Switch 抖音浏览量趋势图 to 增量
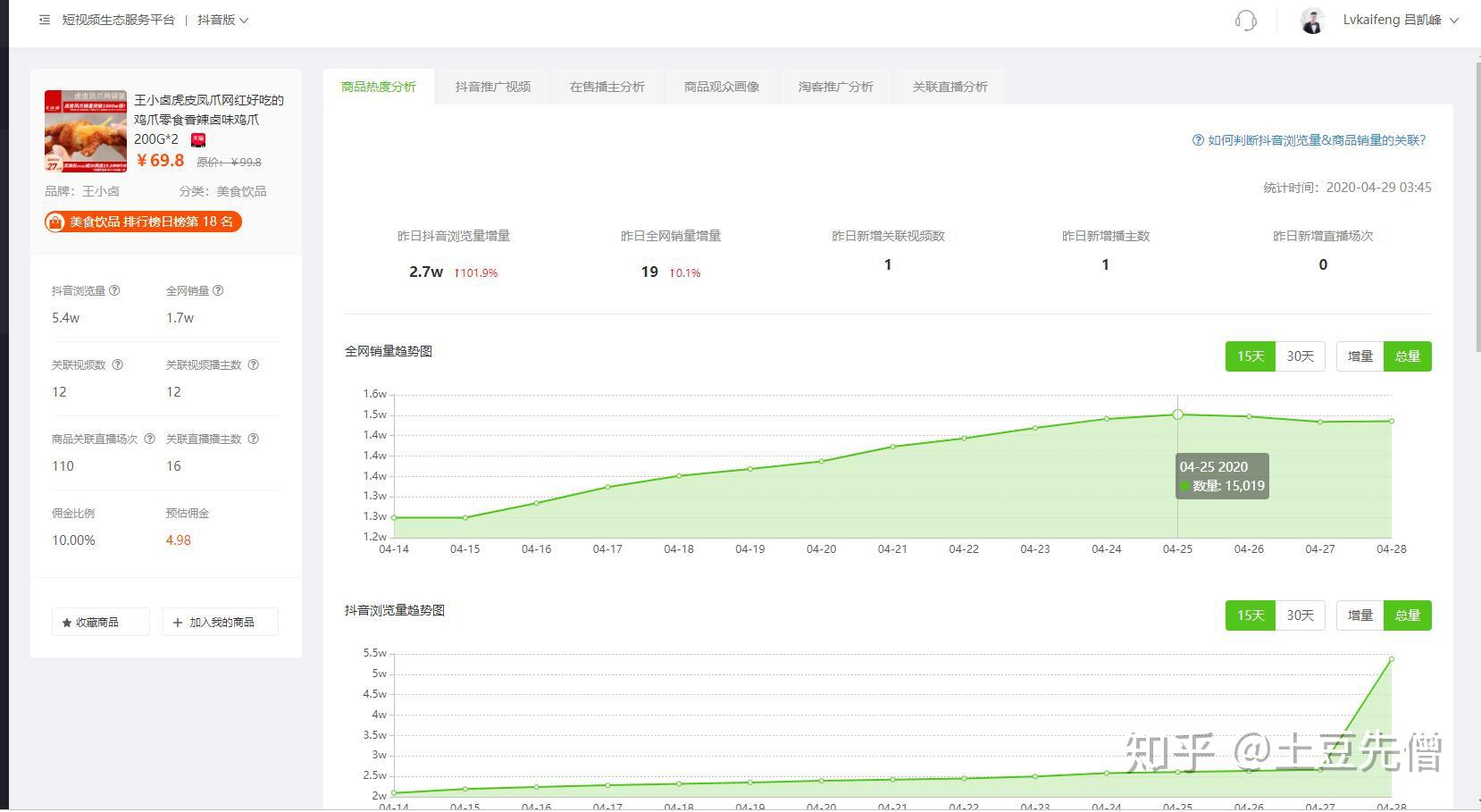This screenshot has height=812, width=1481. 1360,615
